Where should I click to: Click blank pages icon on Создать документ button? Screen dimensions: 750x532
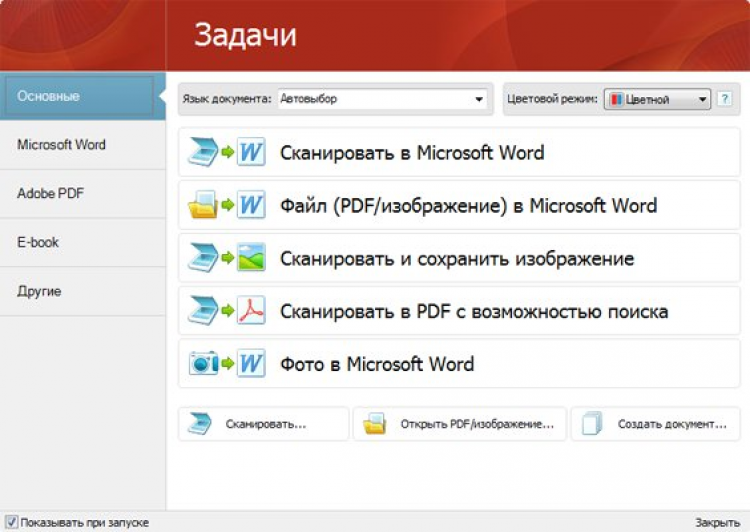tap(592, 424)
